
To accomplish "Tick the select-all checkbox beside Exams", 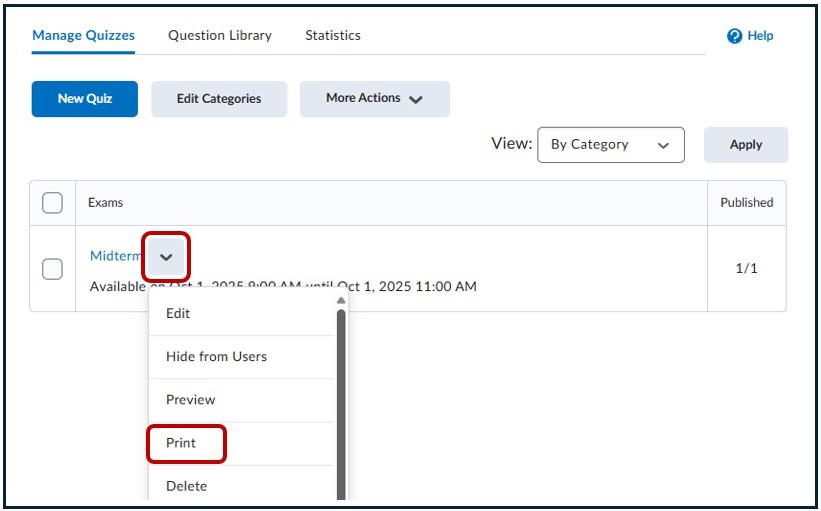I will [x=52, y=203].
